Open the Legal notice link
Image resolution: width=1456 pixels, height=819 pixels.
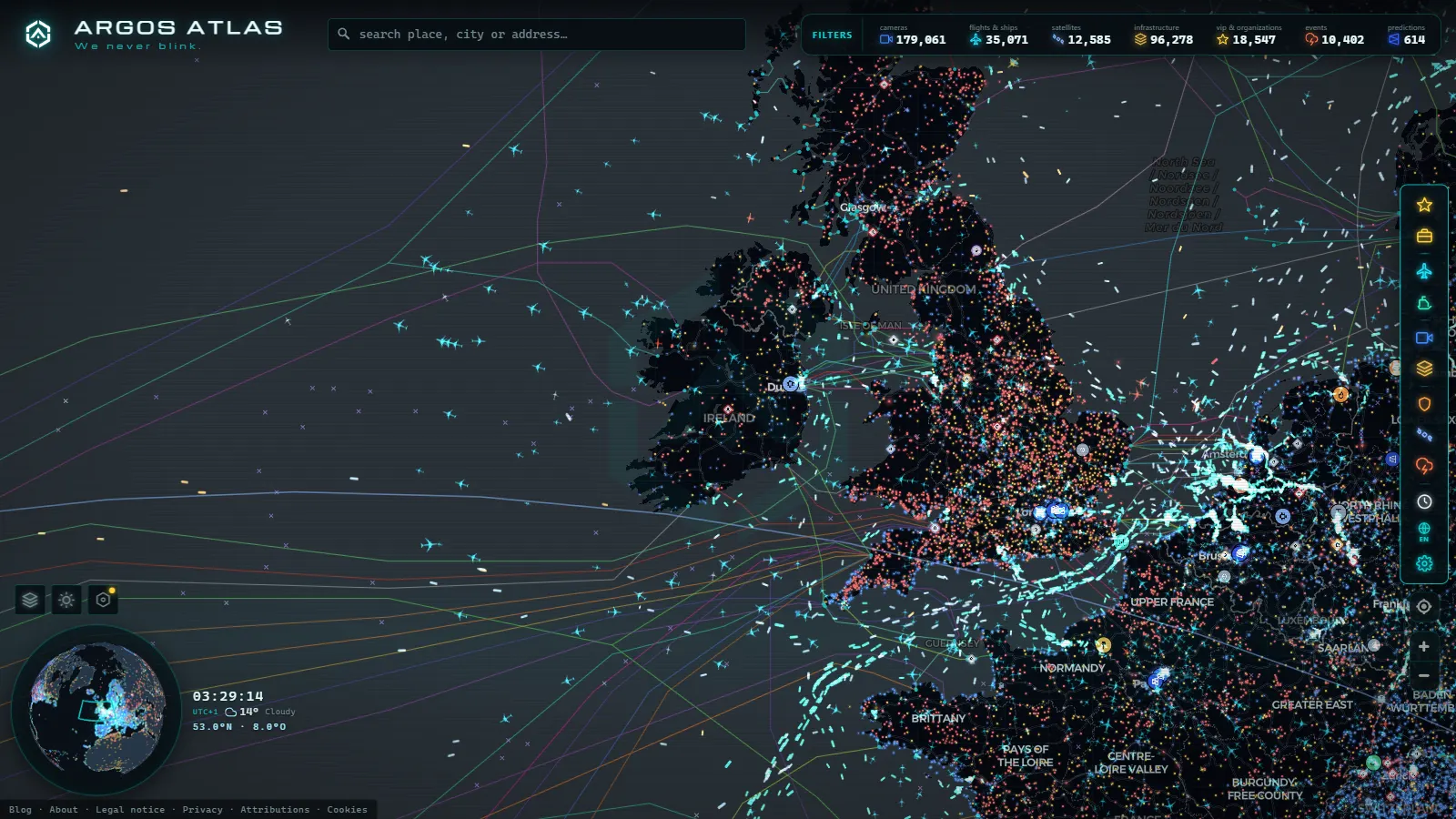(x=130, y=810)
